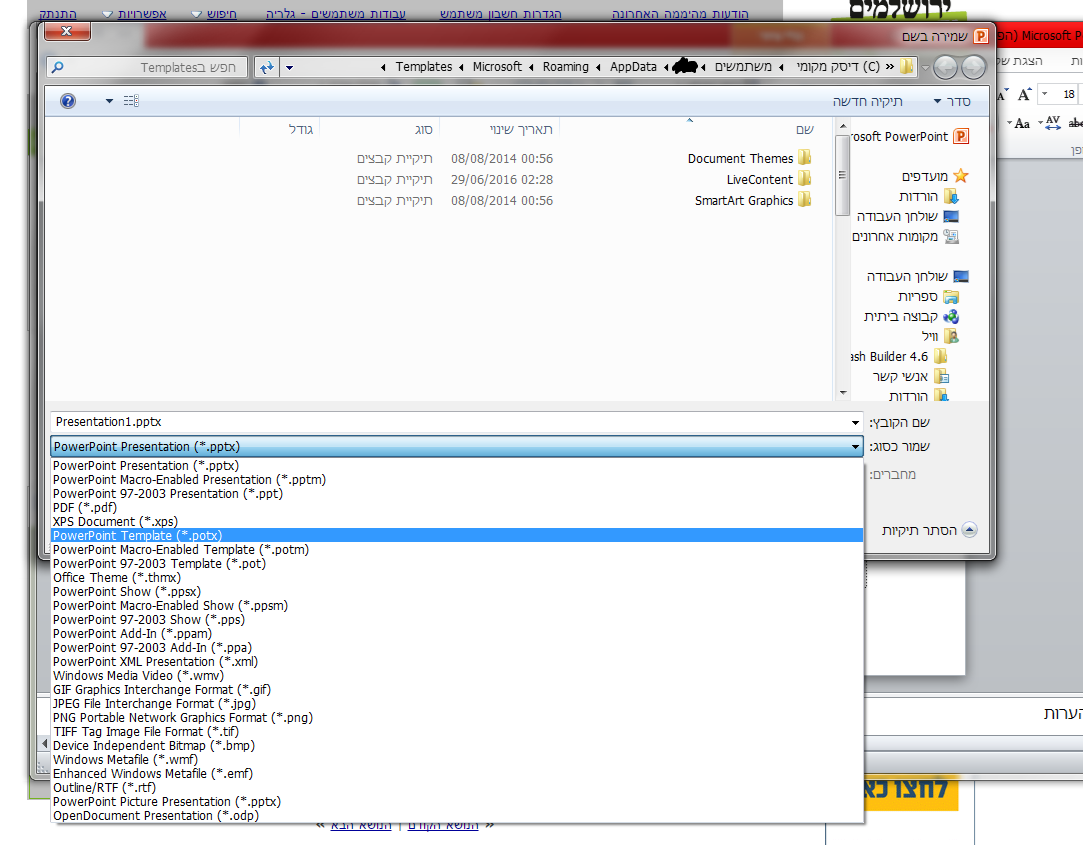Screen dimensions: 1083x845
Task: Click the search magnifier icon
Action: point(58,67)
